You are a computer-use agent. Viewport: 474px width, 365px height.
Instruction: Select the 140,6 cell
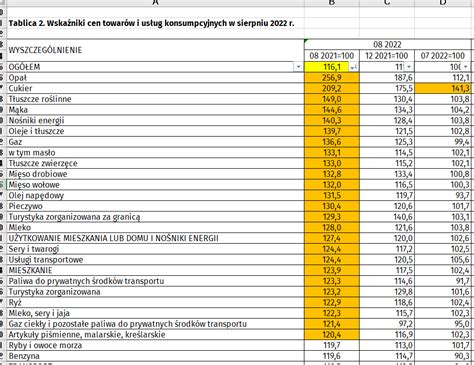coord(387,217)
